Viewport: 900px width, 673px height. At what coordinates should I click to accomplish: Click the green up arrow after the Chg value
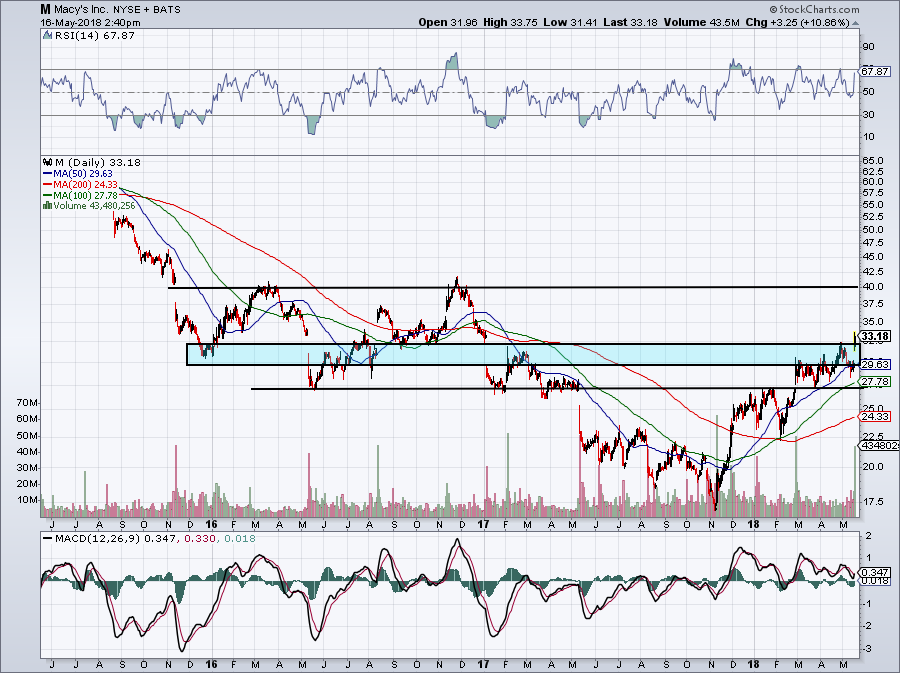click(856, 23)
